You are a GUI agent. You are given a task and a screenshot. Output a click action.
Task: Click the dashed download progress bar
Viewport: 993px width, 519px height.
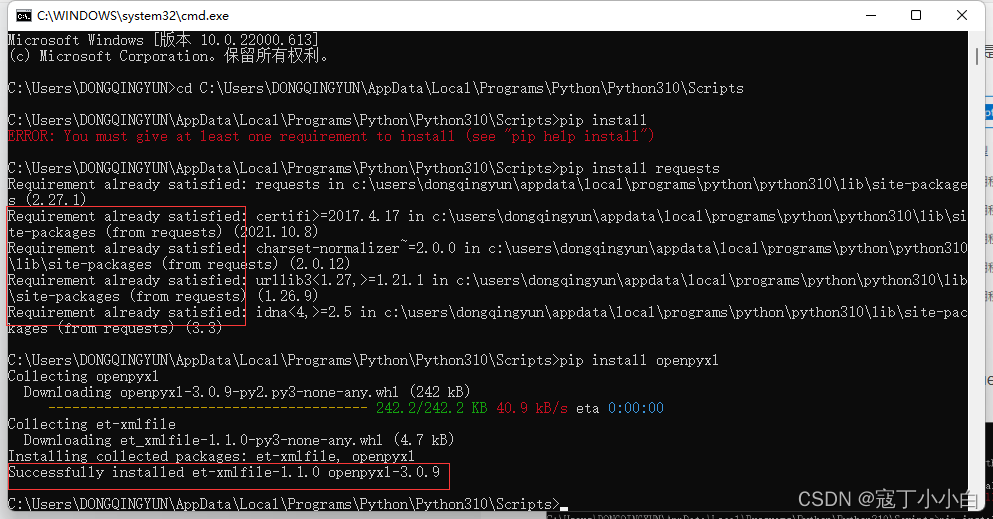208,408
